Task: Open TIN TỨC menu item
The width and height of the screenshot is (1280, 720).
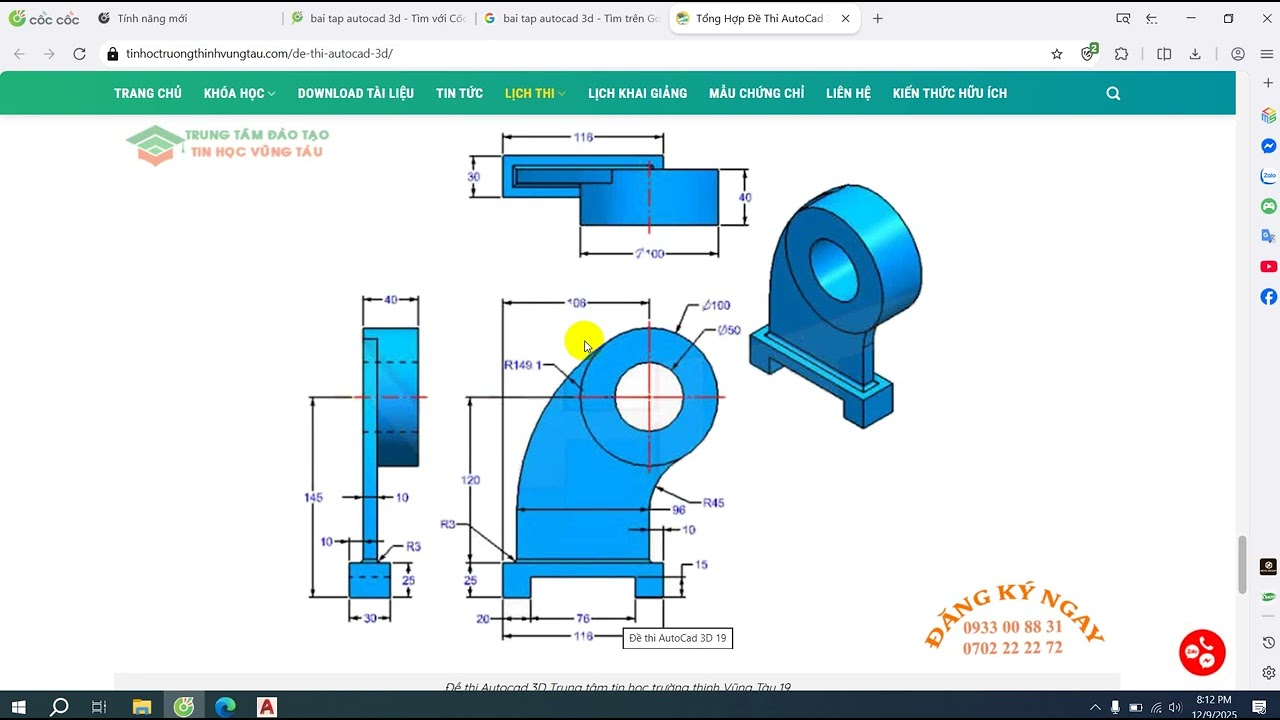Action: [x=459, y=93]
